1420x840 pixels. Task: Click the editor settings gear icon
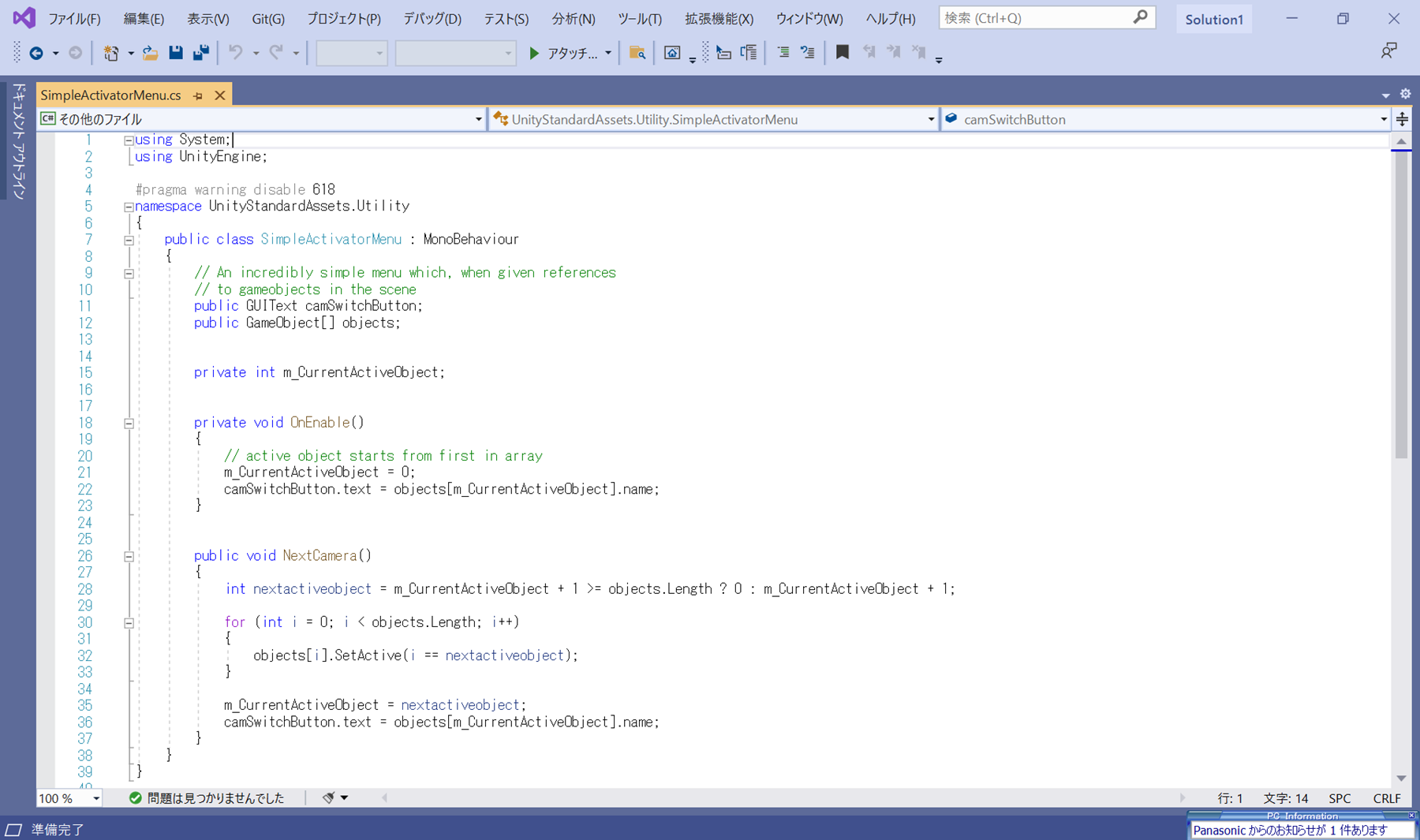pyautogui.click(x=1405, y=94)
